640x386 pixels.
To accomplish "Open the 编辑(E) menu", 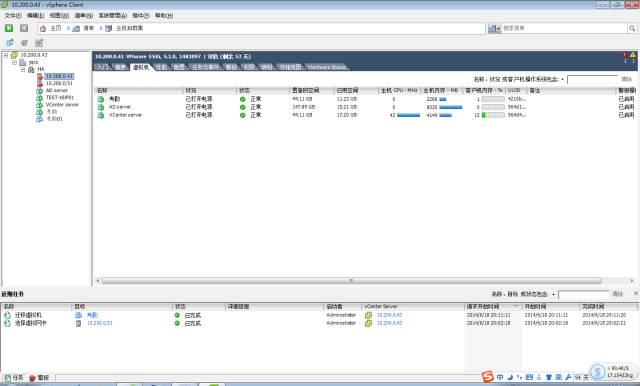I will (35, 16).
